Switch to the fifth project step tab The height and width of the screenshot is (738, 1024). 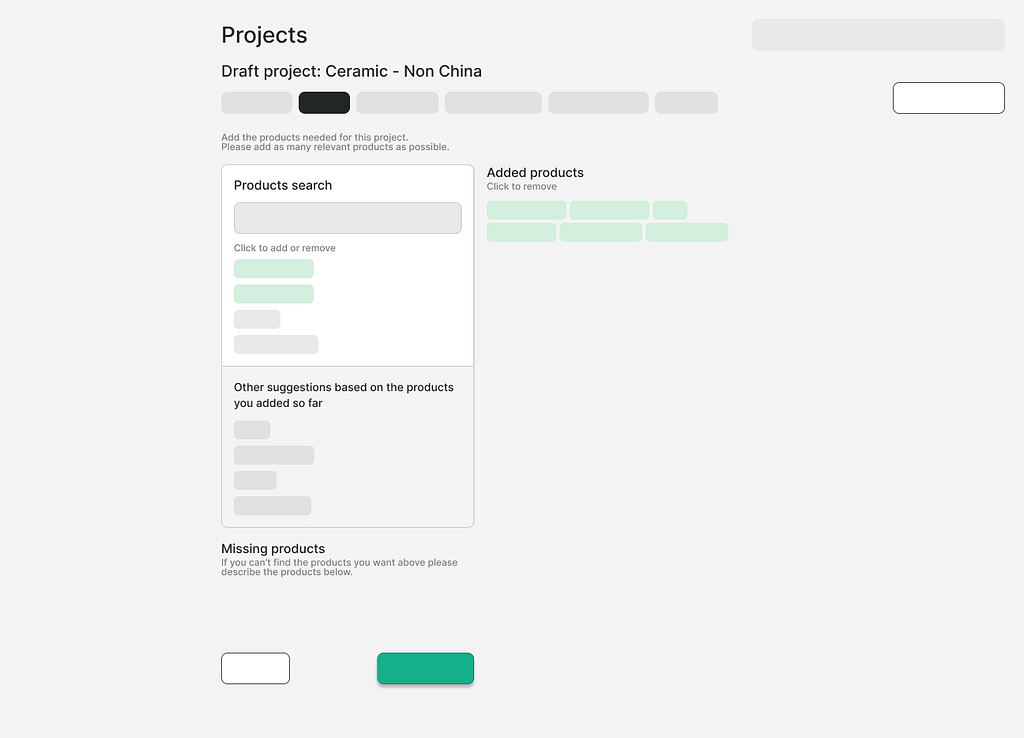click(x=598, y=103)
